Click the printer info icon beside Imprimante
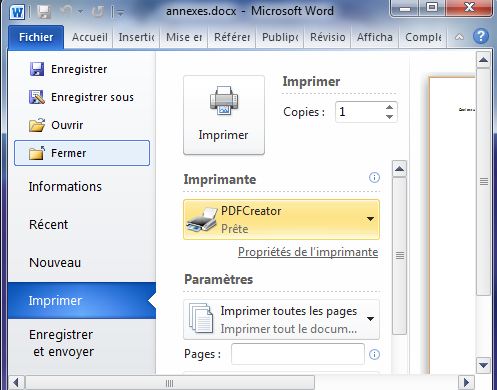This screenshot has width=497, height=390. coord(374,177)
